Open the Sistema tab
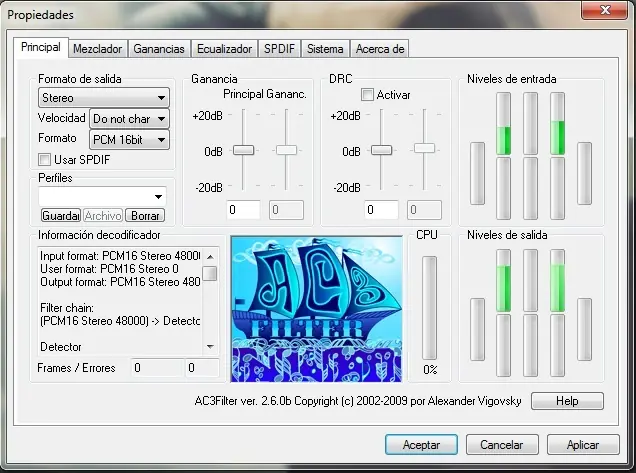The width and height of the screenshot is (636, 473). tap(325, 49)
